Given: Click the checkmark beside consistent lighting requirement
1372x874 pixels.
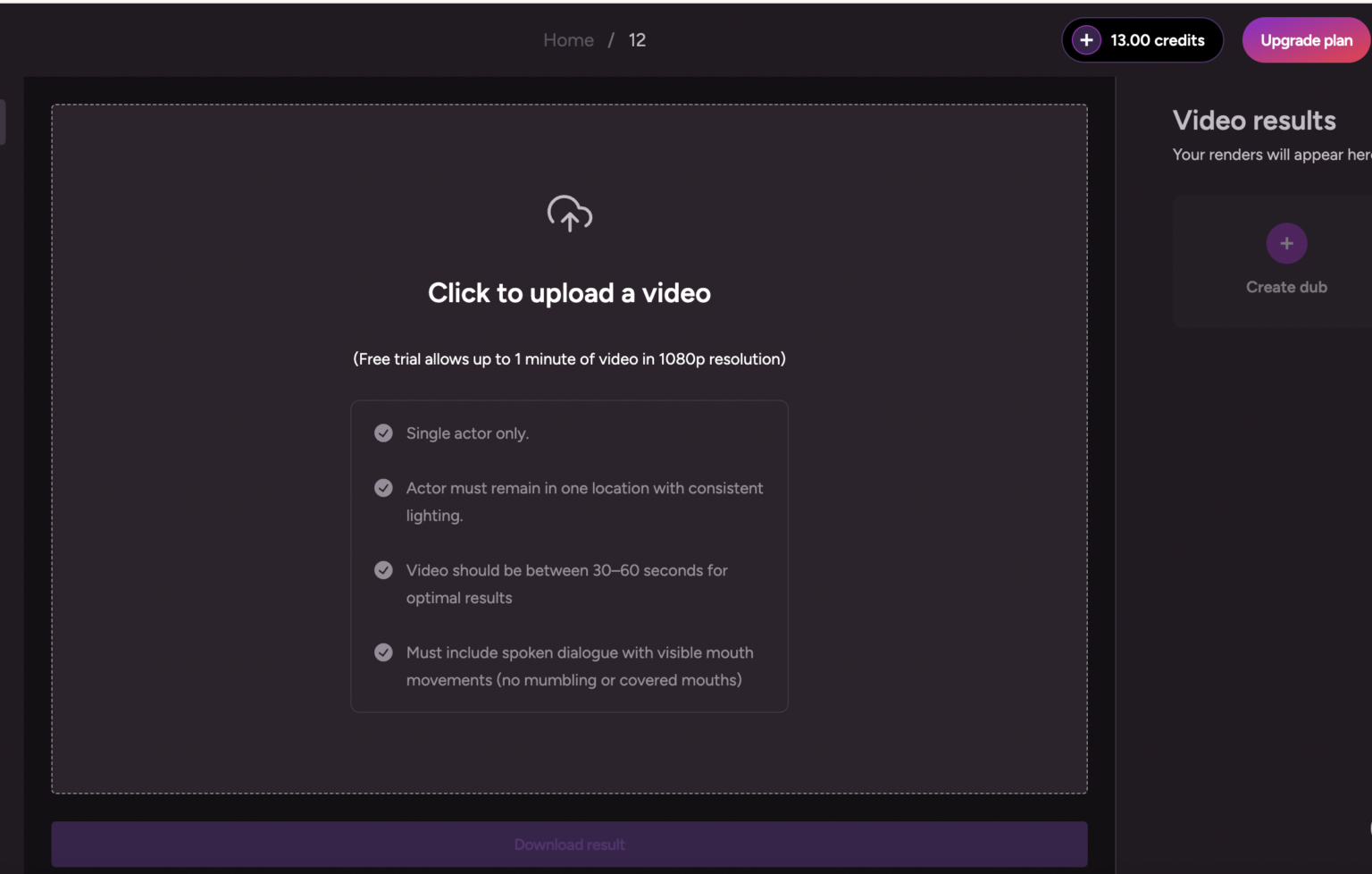Looking at the screenshot, I should tap(383, 488).
